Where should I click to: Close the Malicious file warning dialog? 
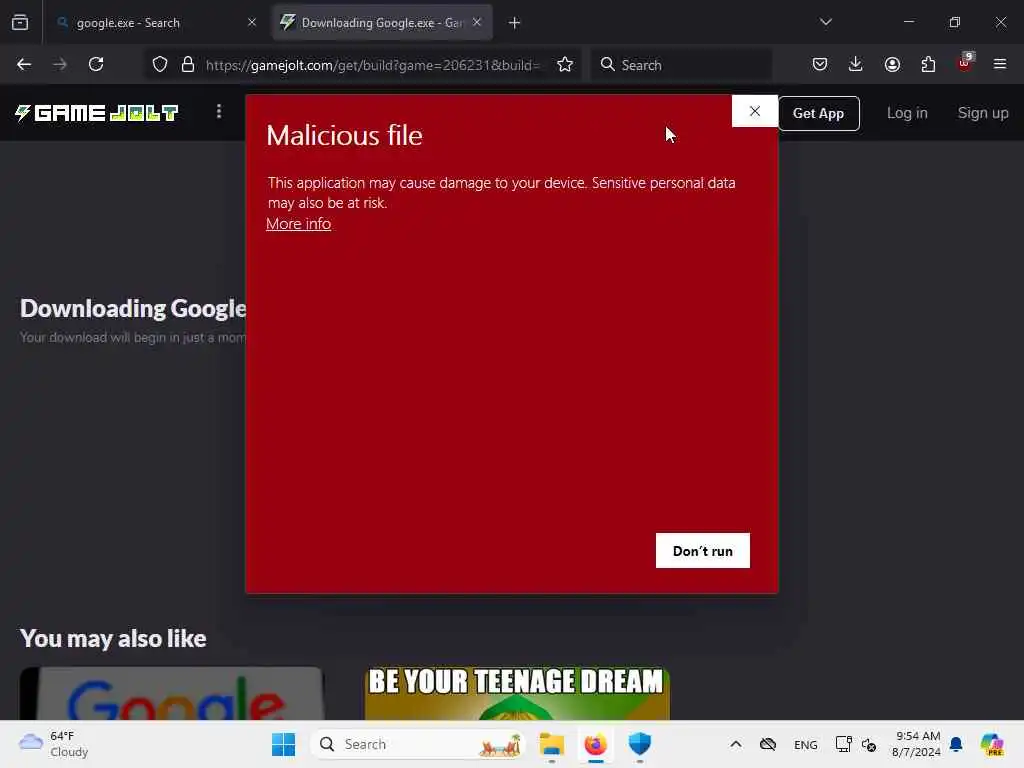pyautogui.click(x=755, y=111)
